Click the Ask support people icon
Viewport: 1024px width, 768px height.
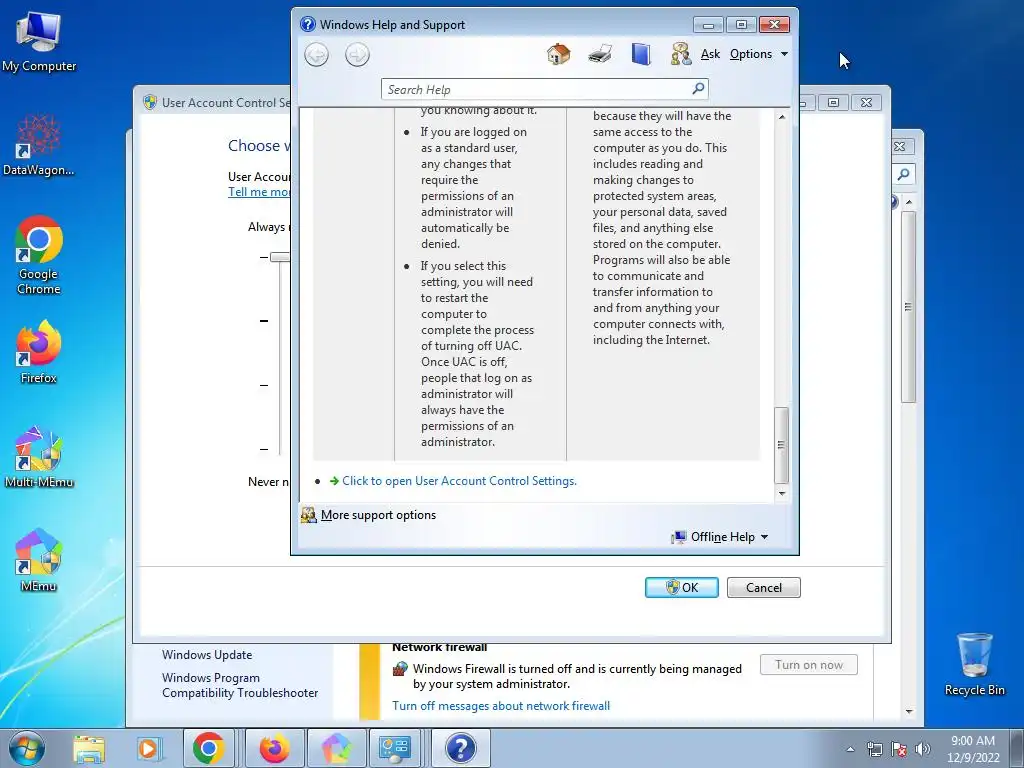click(680, 54)
